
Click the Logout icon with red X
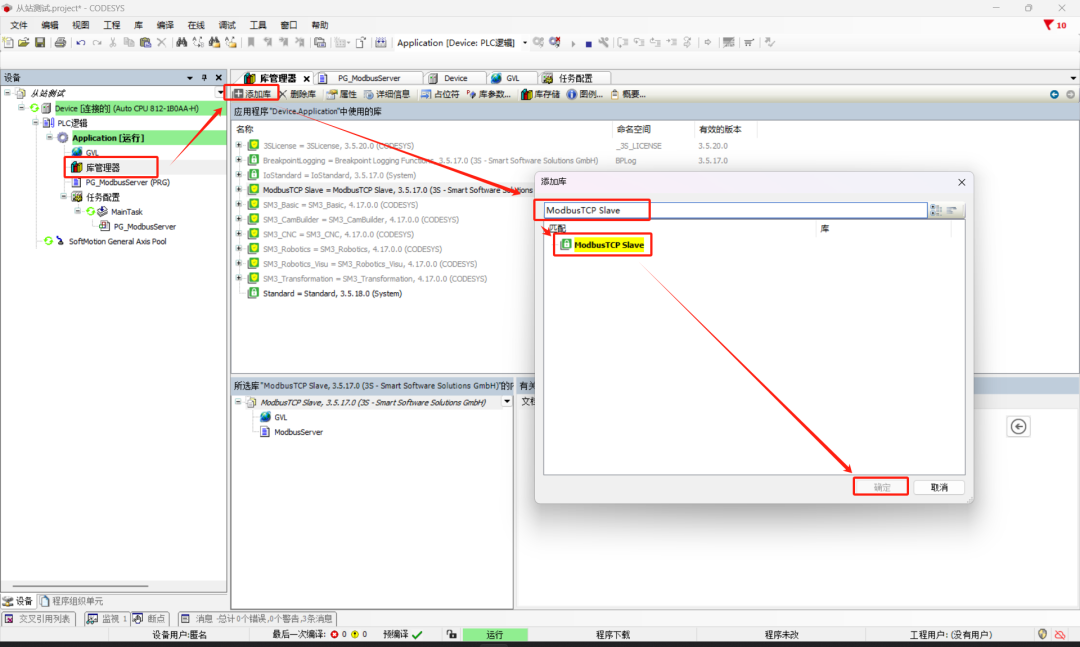click(x=555, y=43)
